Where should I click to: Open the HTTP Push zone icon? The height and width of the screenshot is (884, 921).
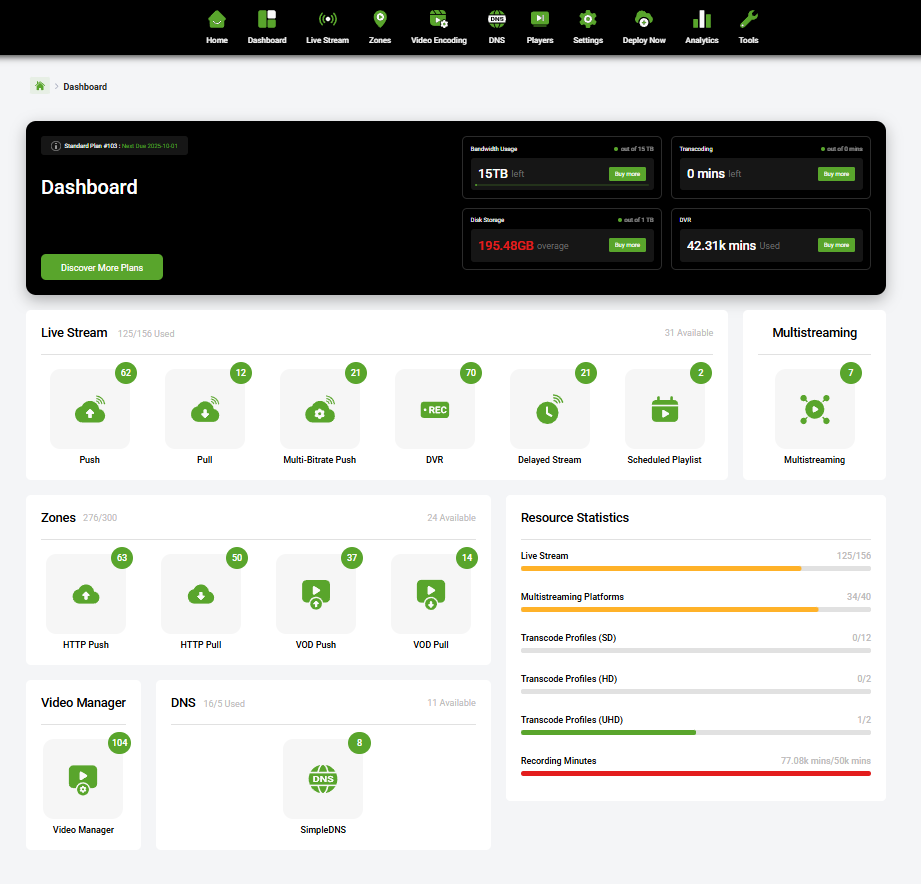pyautogui.click(x=86, y=593)
